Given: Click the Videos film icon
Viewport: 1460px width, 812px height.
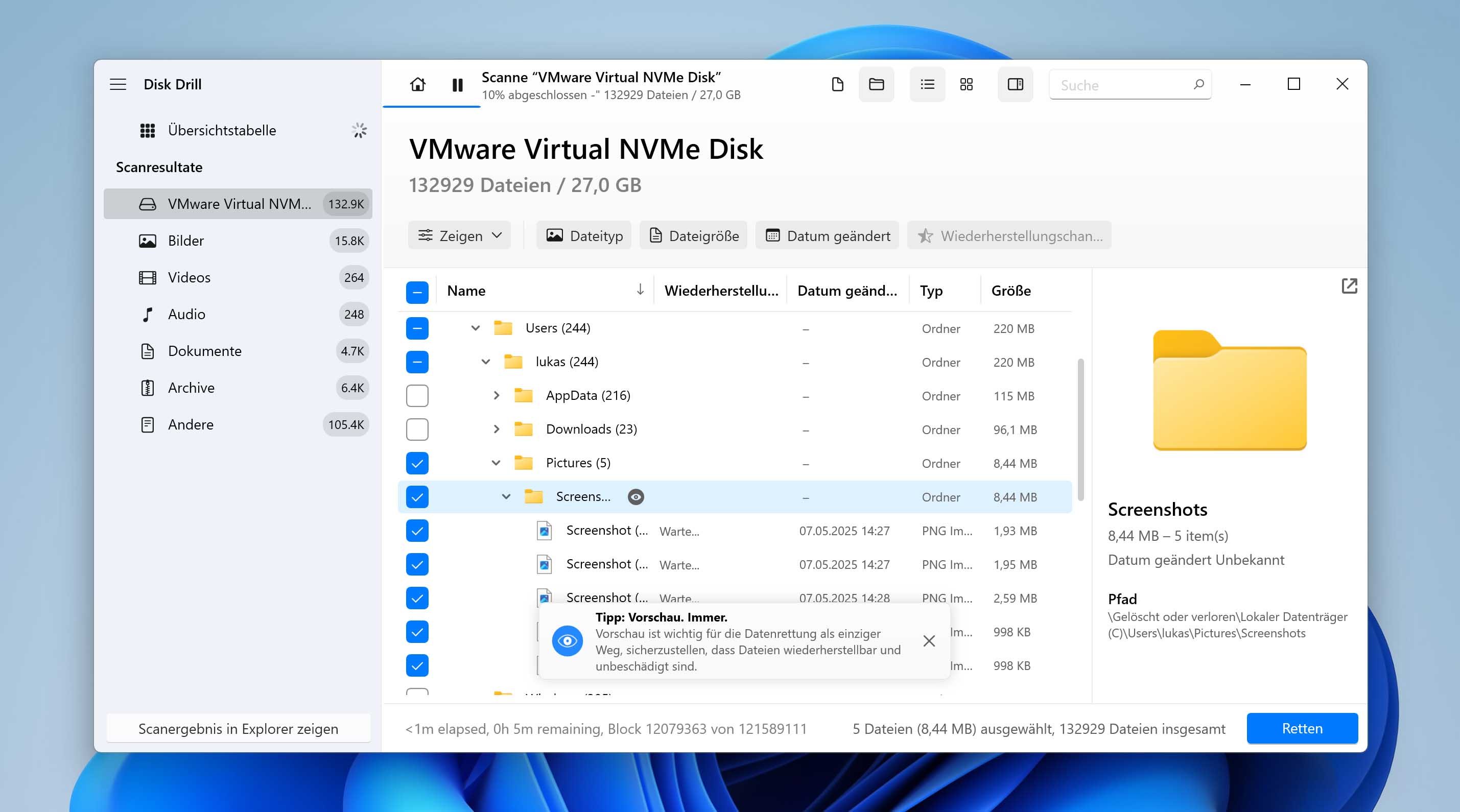Looking at the screenshot, I should pos(147,278).
